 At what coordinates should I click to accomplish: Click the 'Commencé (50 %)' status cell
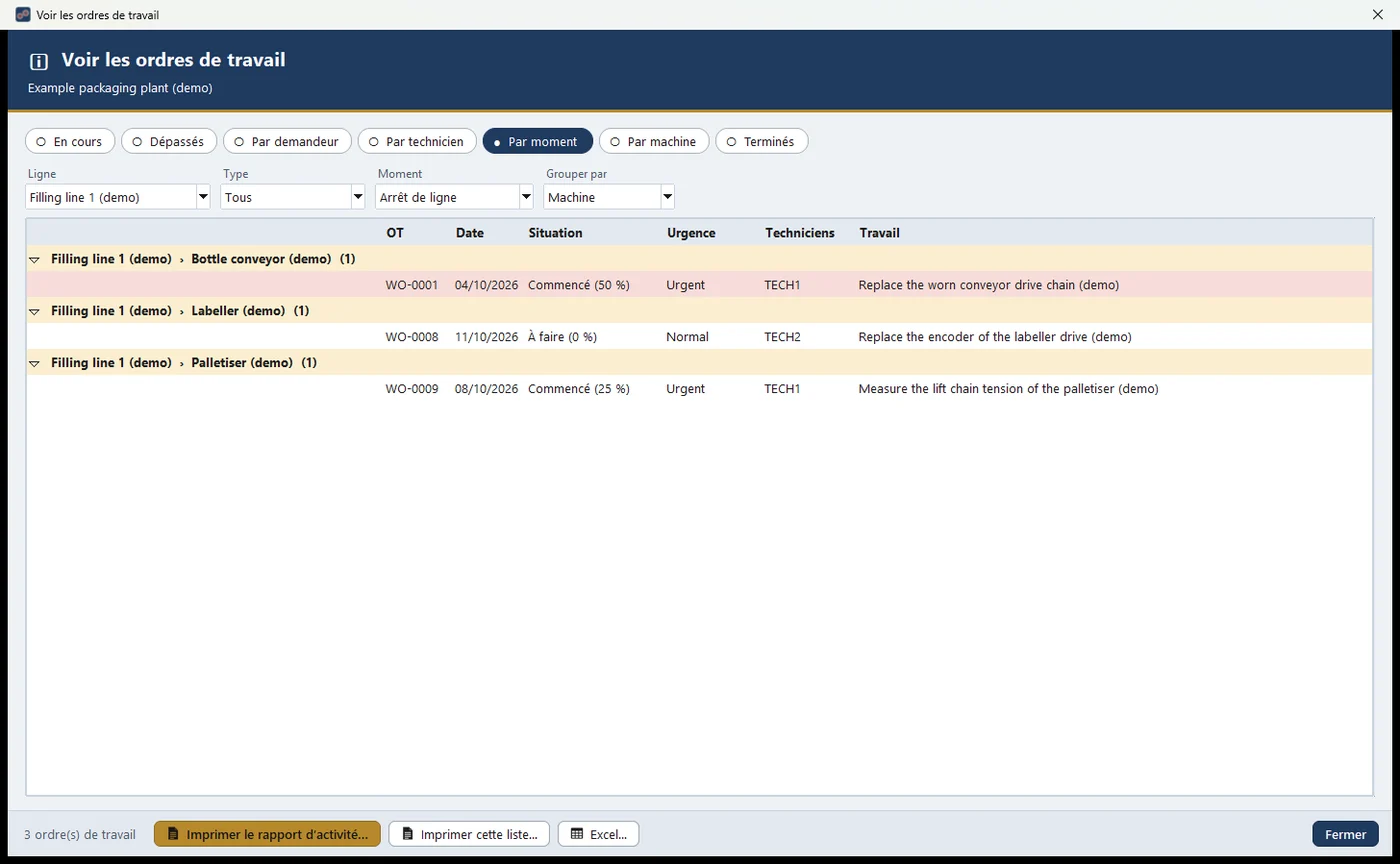pos(579,285)
